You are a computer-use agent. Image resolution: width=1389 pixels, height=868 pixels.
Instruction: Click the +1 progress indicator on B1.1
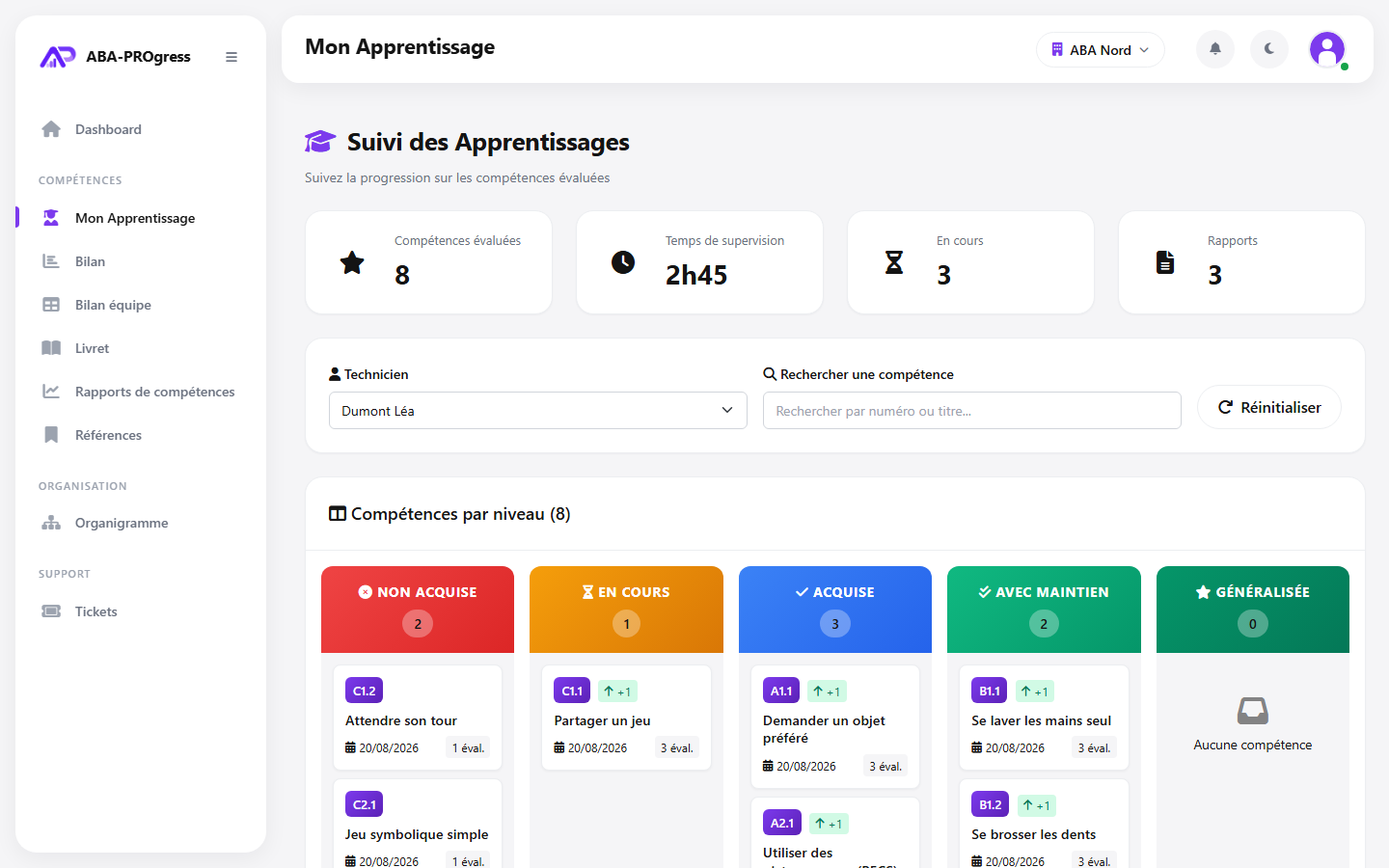(1035, 692)
